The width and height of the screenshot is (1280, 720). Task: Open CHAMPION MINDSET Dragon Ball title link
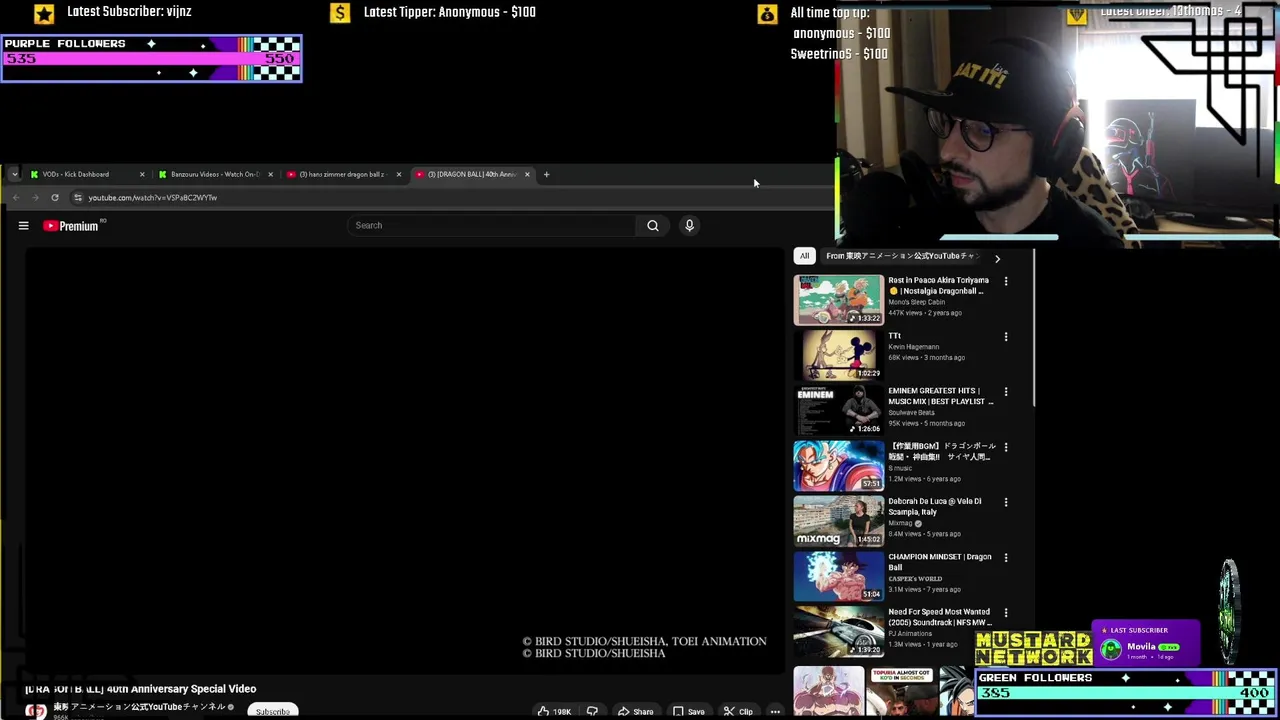(x=939, y=562)
